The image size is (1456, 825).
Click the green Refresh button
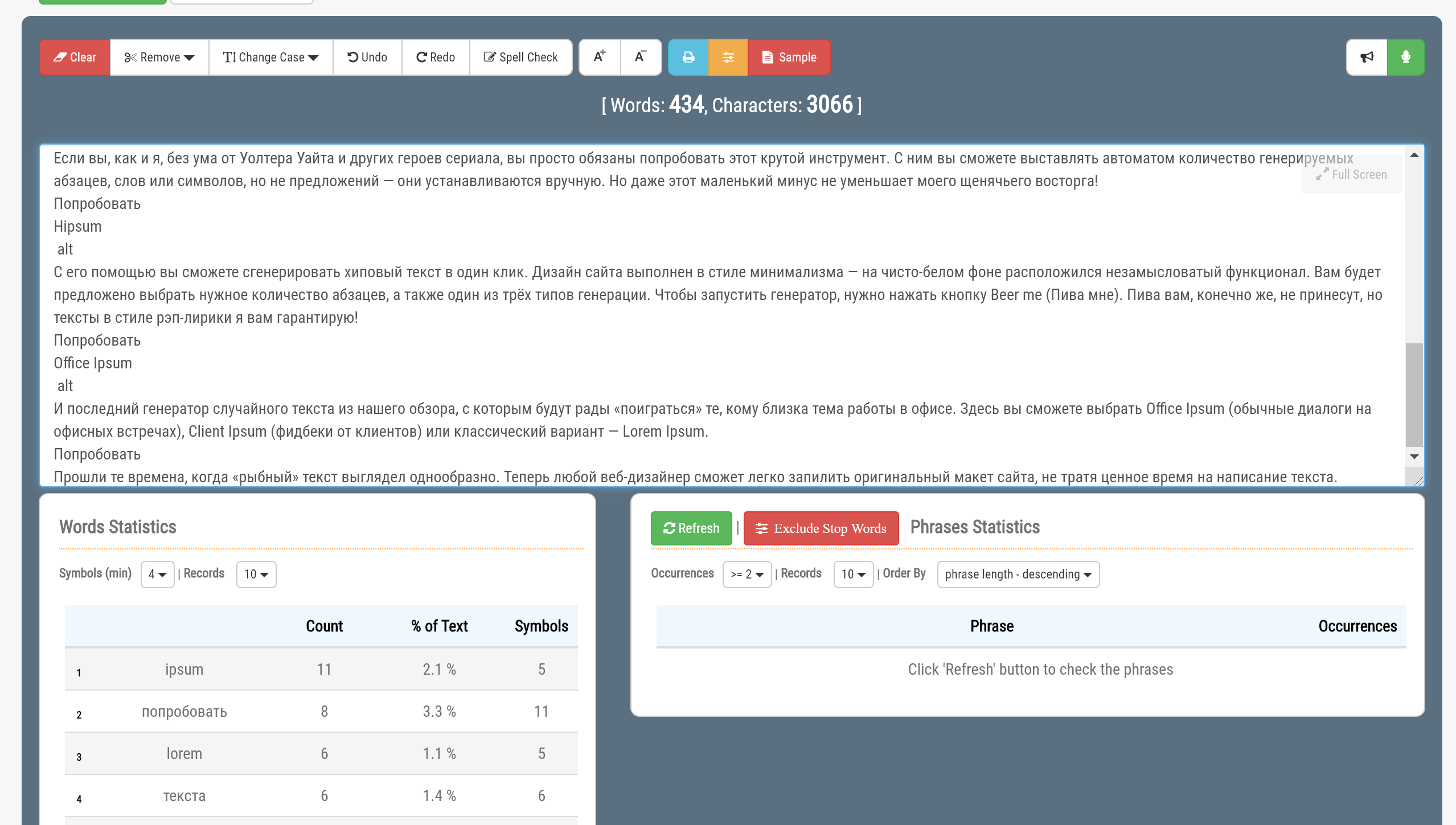coord(691,528)
